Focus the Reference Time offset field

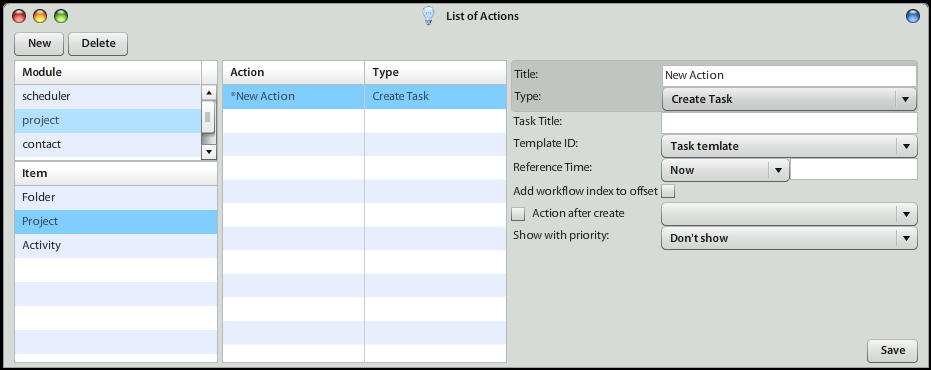(x=854, y=169)
